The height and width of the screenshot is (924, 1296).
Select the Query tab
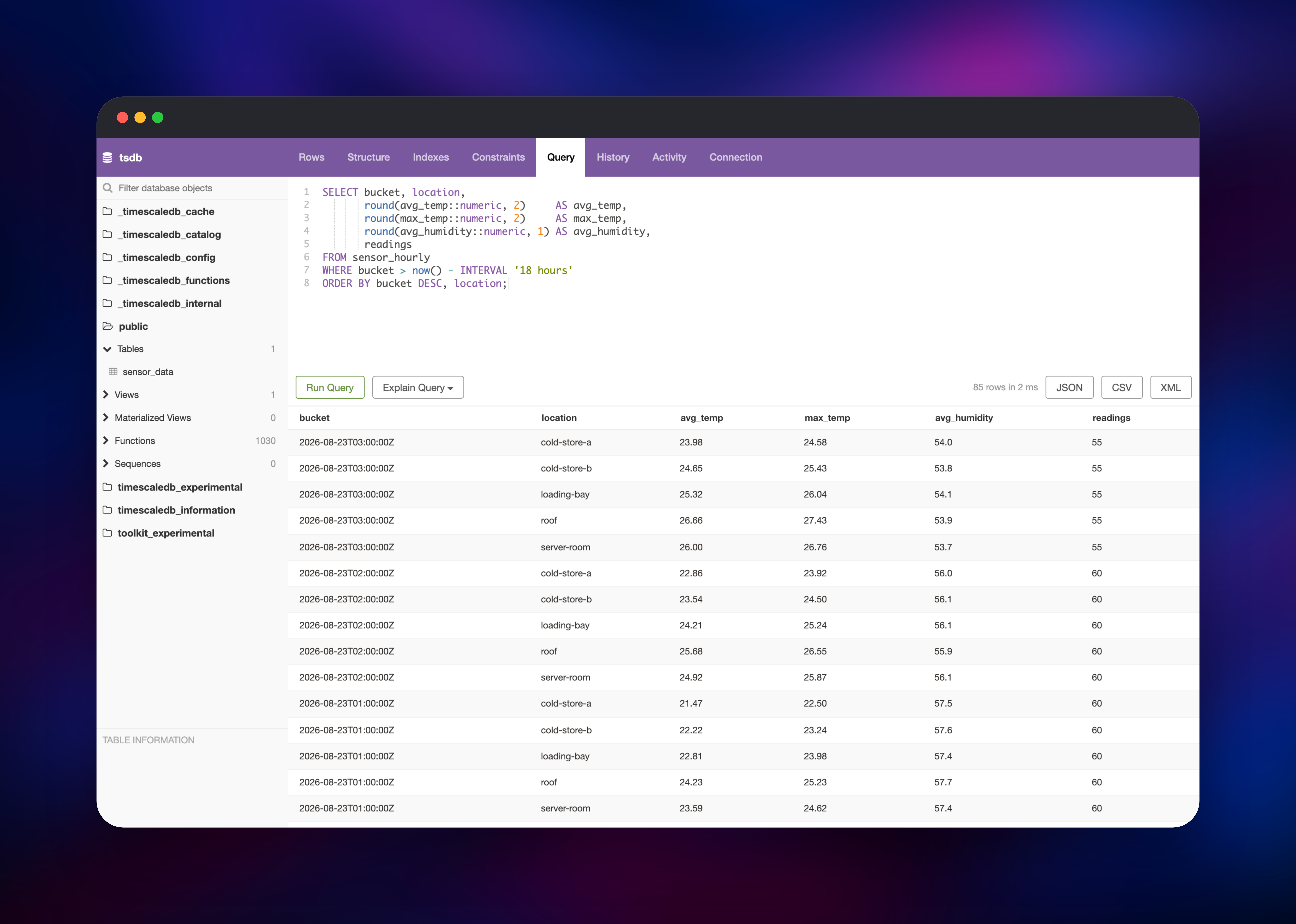point(561,158)
